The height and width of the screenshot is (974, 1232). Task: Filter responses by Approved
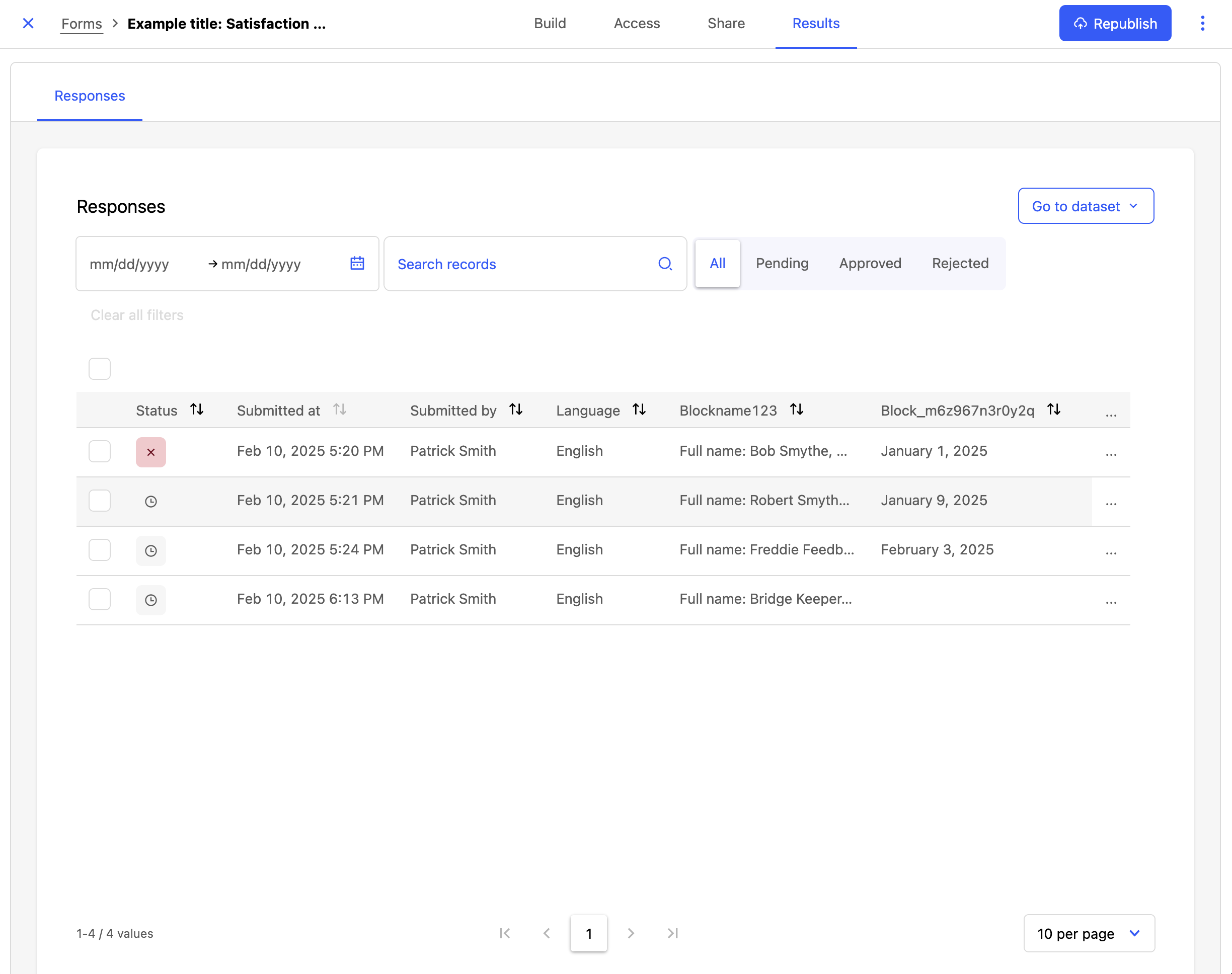(870, 264)
